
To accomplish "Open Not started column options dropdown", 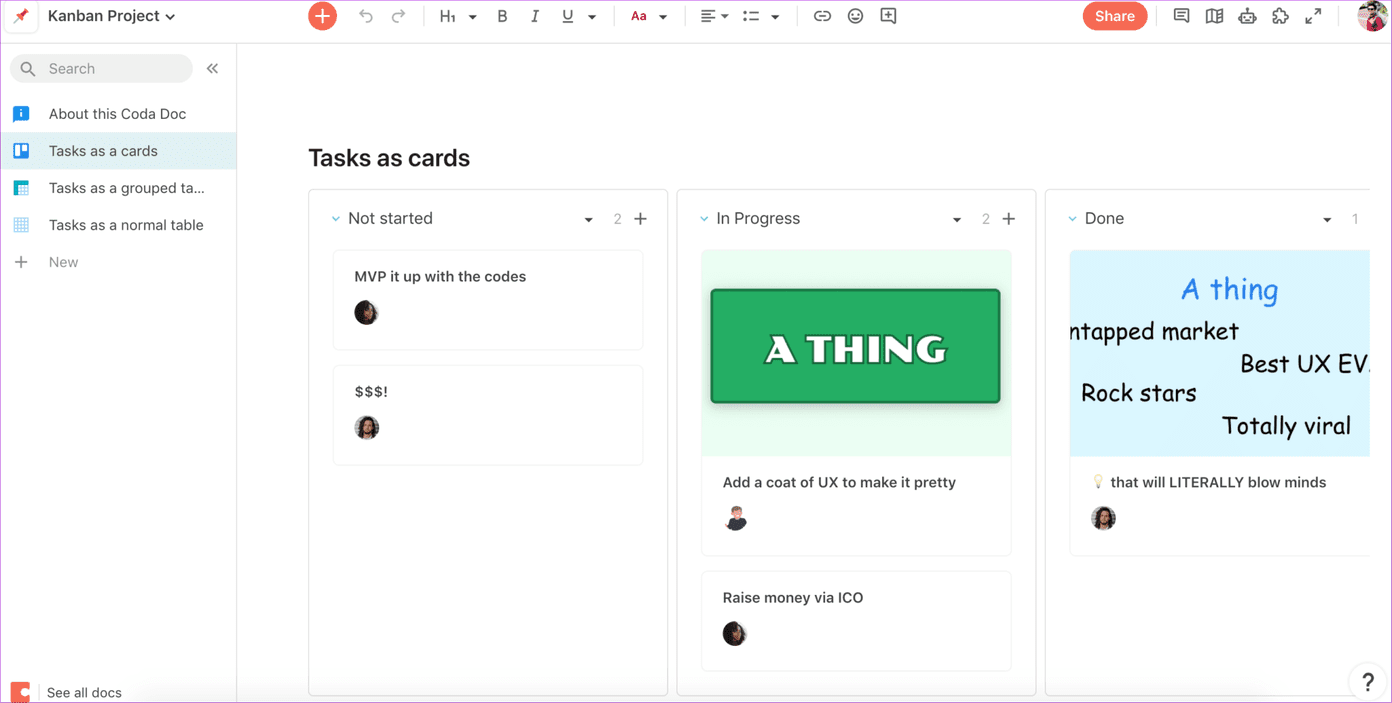I will 589,219.
